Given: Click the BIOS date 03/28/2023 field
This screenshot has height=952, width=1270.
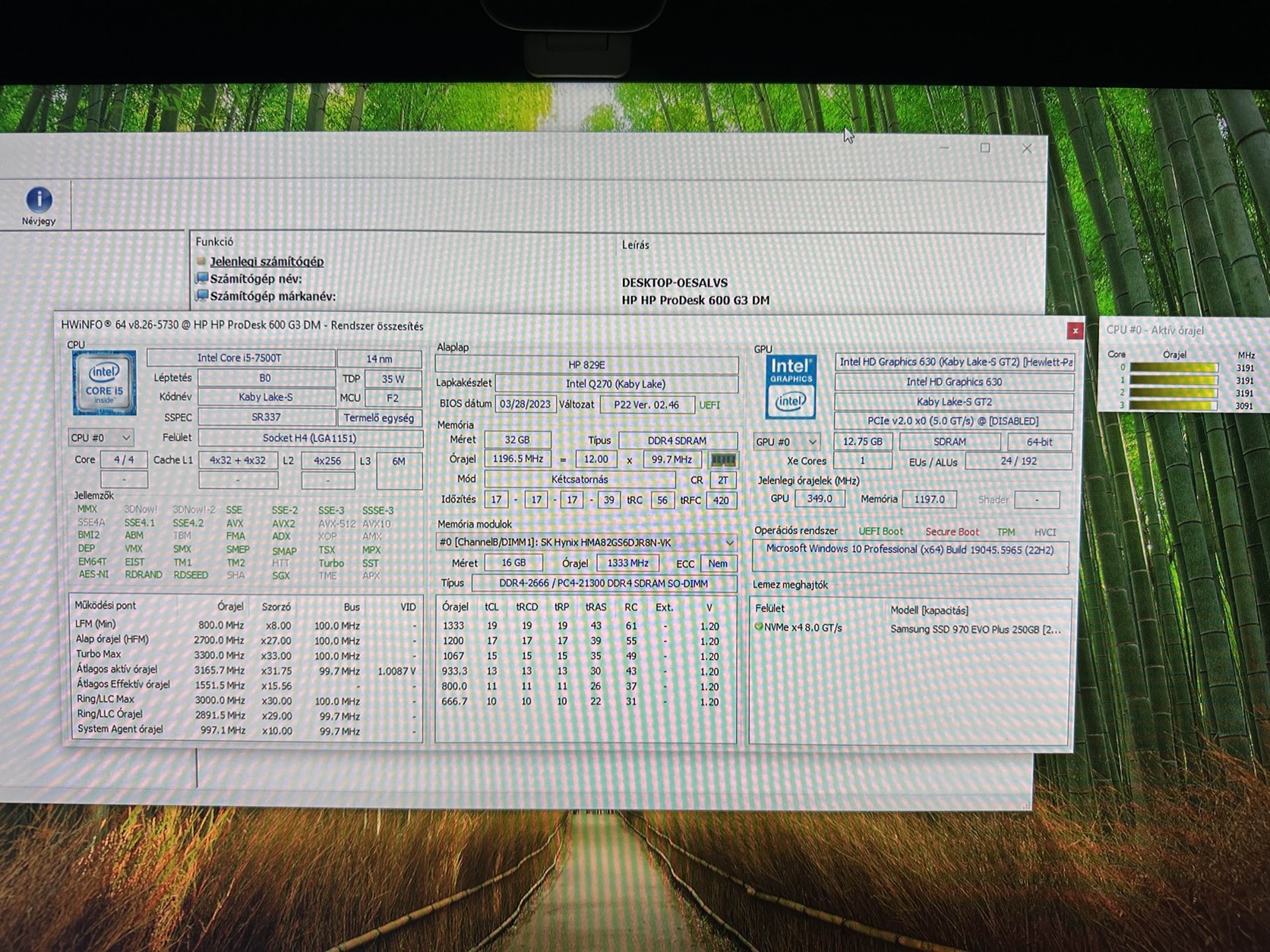Looking at the screenshot, I should pos(525,404).
